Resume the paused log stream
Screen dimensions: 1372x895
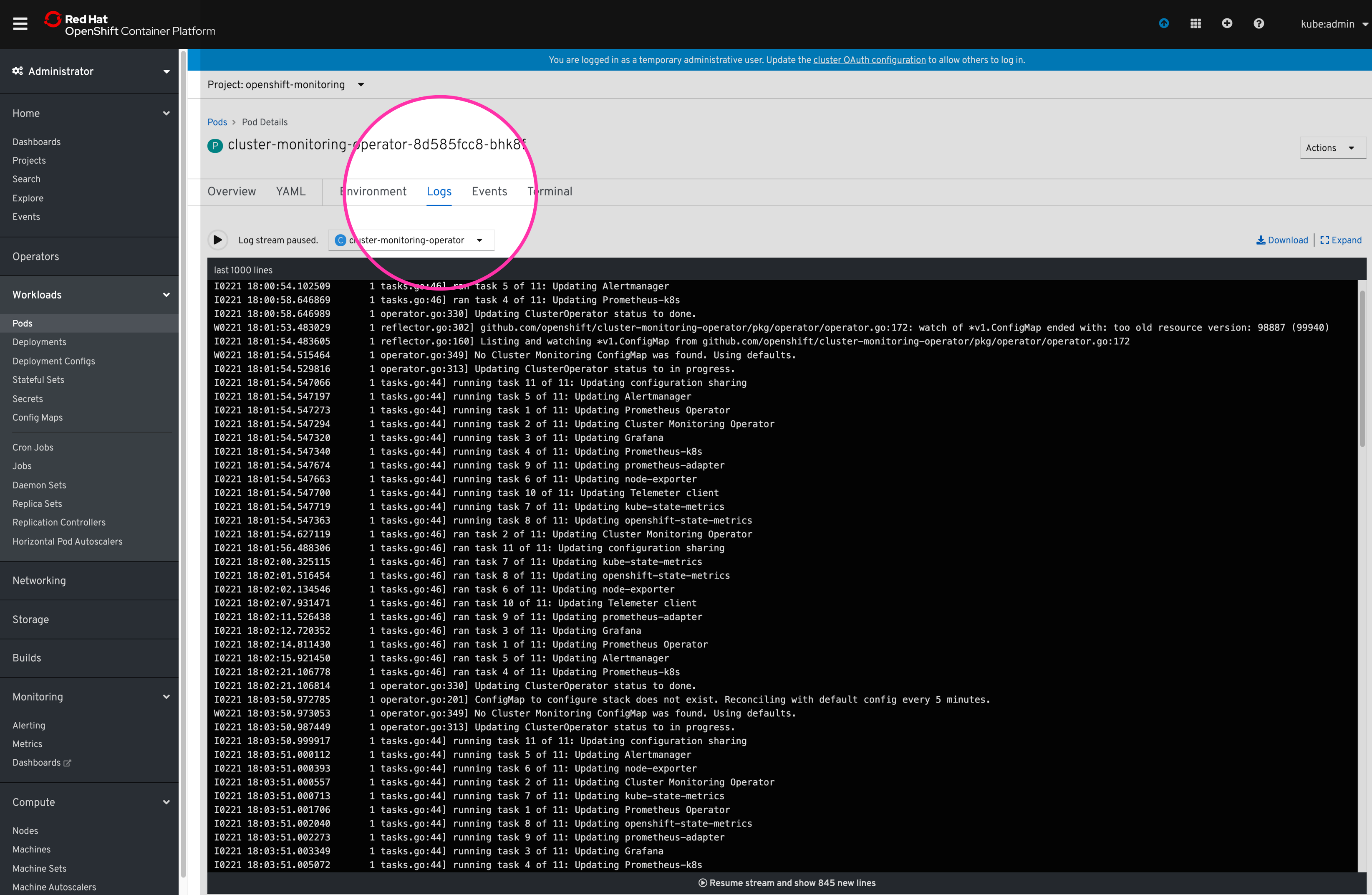click(x=217, y=240)
